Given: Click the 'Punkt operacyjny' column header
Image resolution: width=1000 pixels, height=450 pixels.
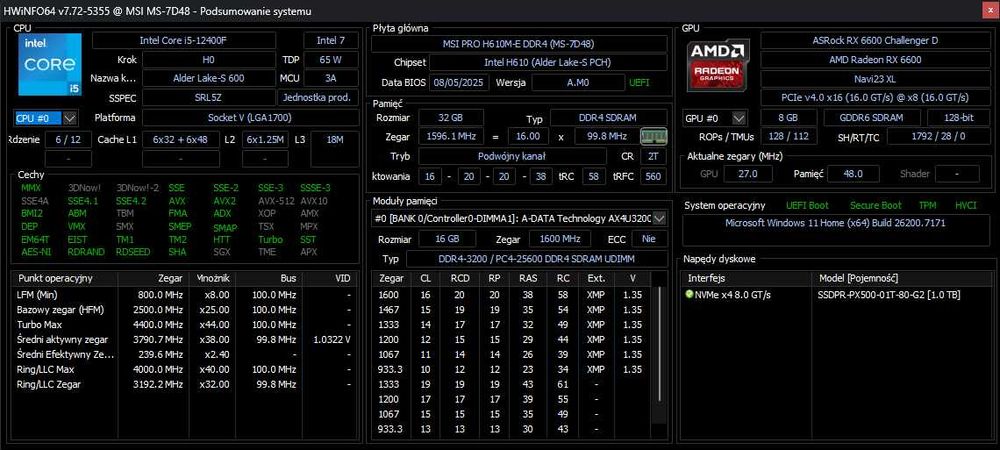Looking at the screenshot, I should coord(64,279).
